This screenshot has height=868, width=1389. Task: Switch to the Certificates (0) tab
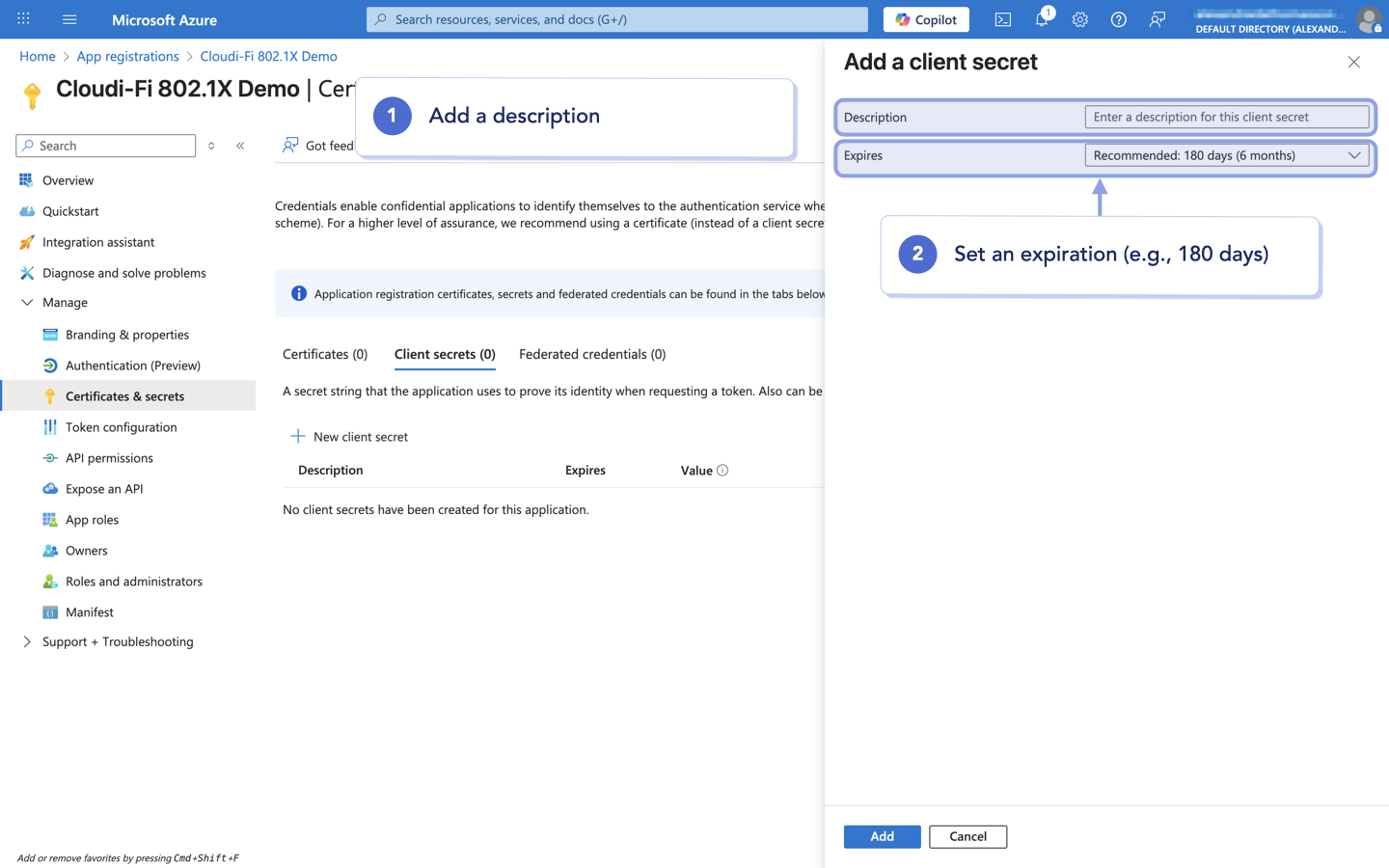325,354
